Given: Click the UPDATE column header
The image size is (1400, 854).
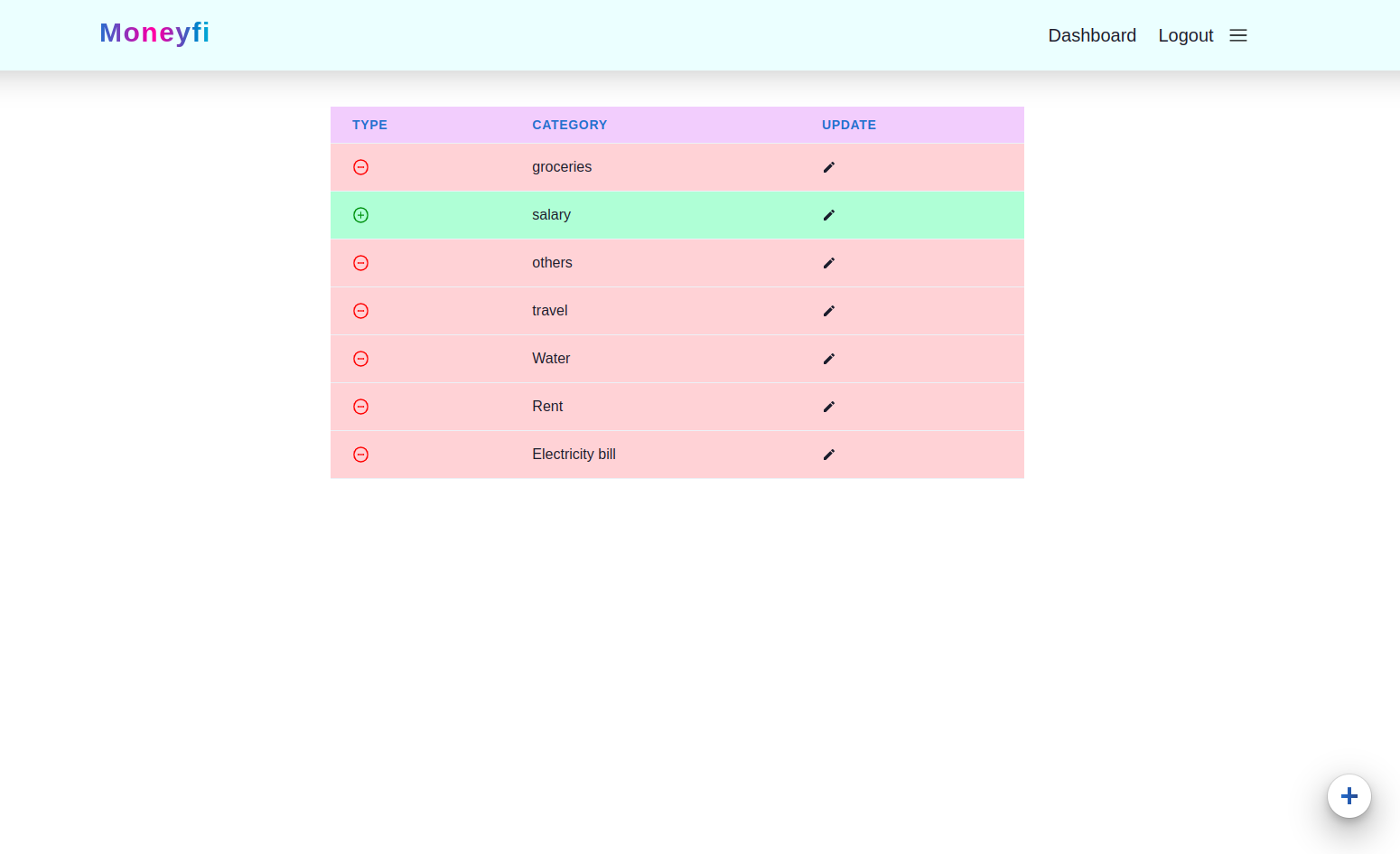Looking at the screenshot, I should click(849, 125).
